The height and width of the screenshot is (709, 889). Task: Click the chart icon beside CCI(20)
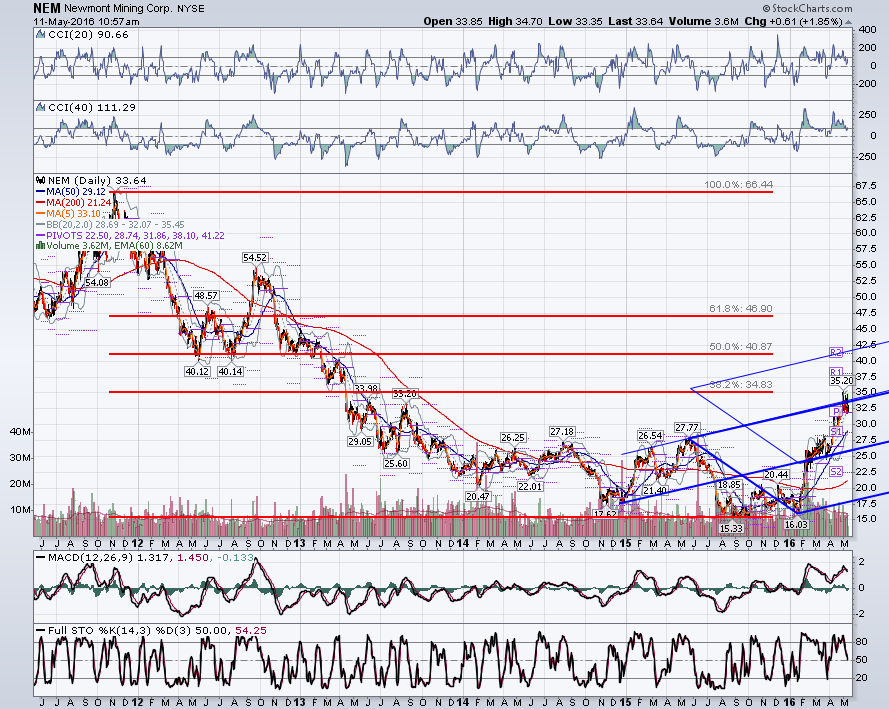(40, 35)
